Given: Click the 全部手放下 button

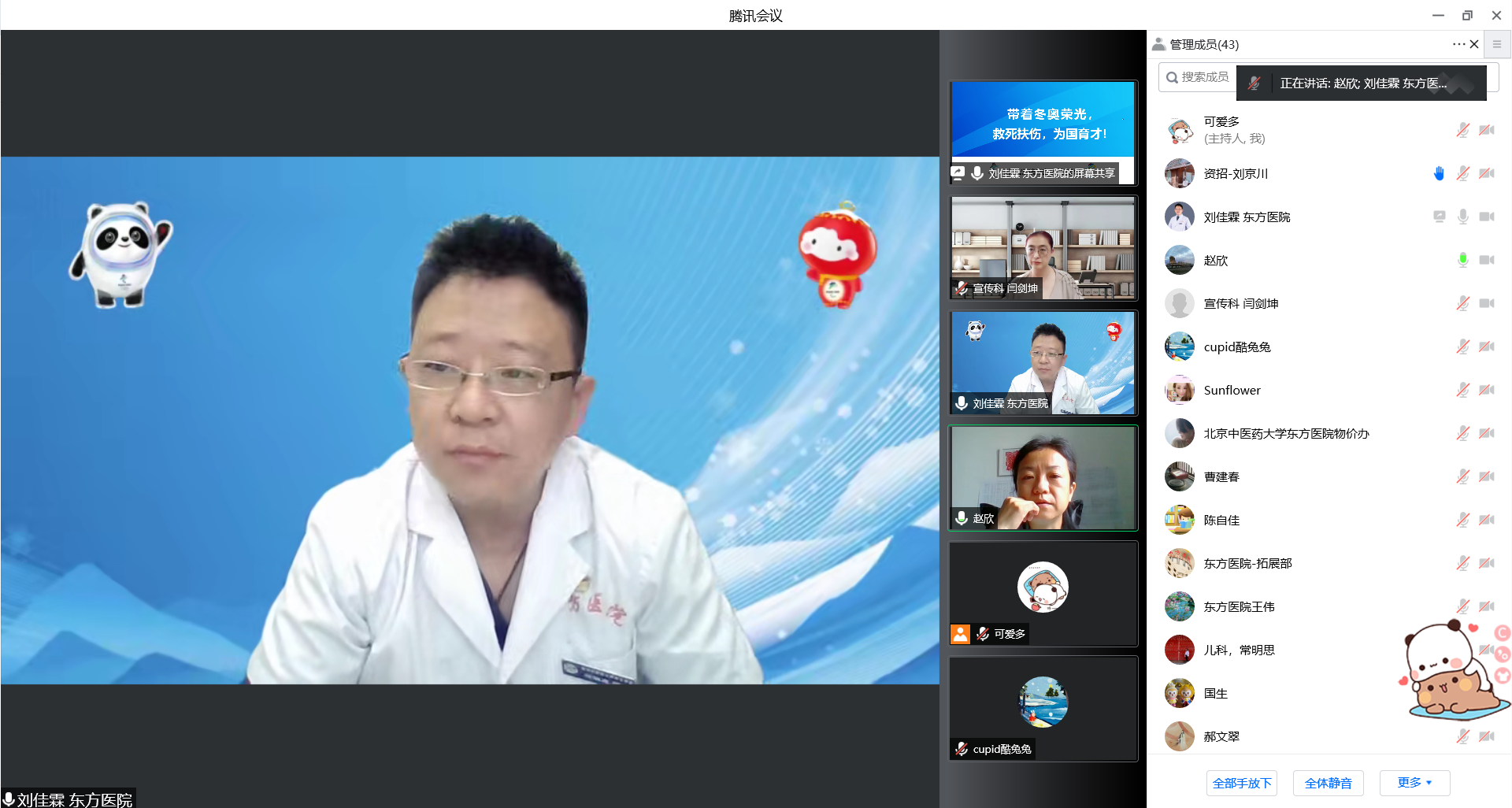Looking at the screenshot, I should 1242,783.
